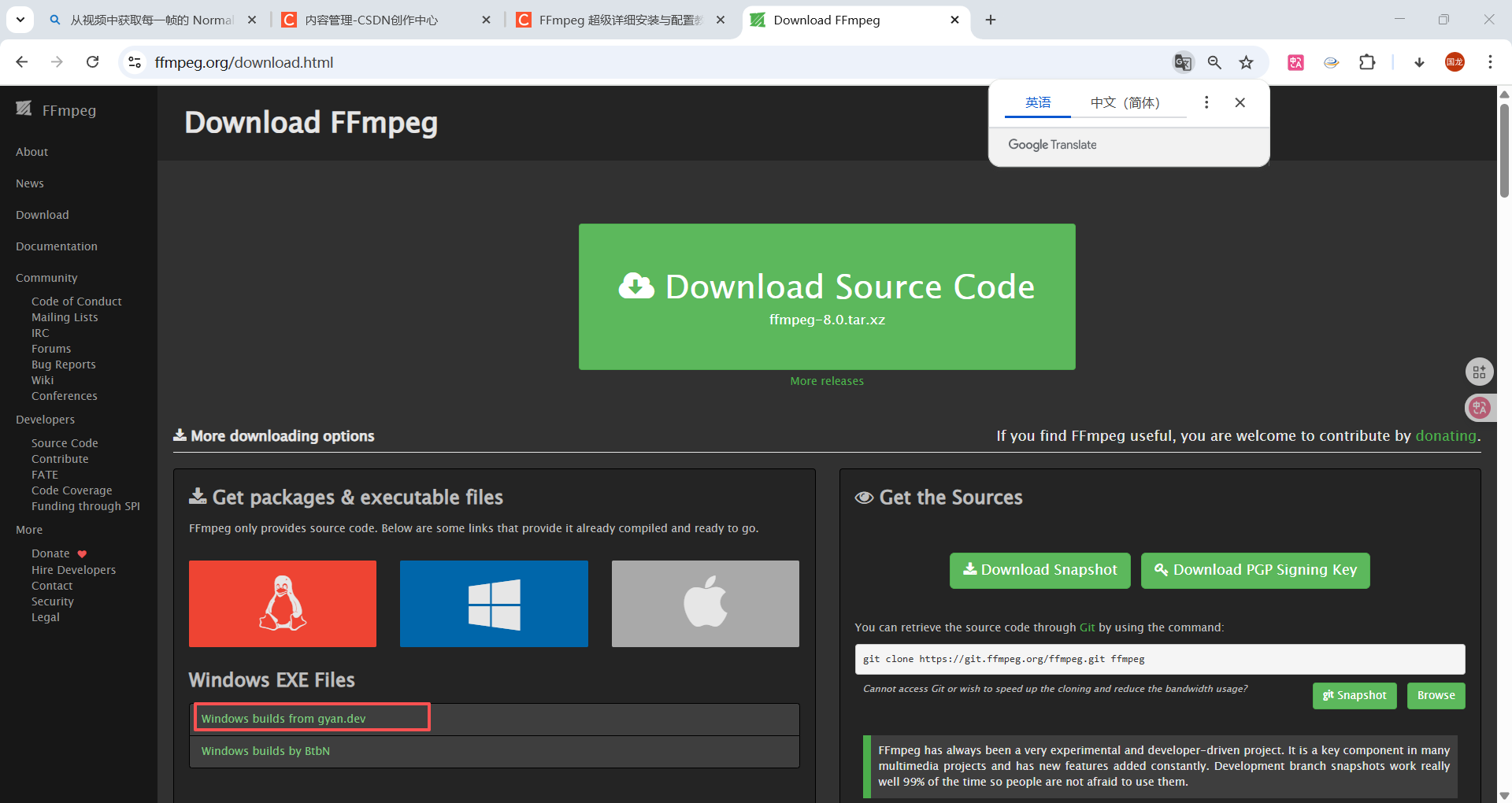Screen dimensions: 1512x803
Task: Select the Windows logo icon tile
Action: click(x=494, y=604)
